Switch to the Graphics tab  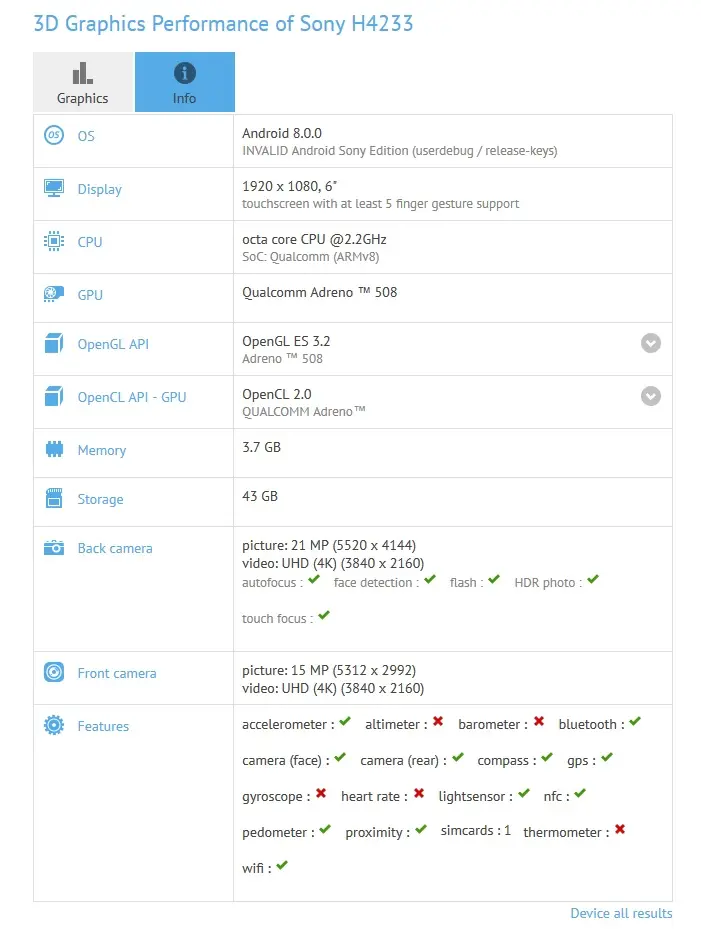coord(83,82)
